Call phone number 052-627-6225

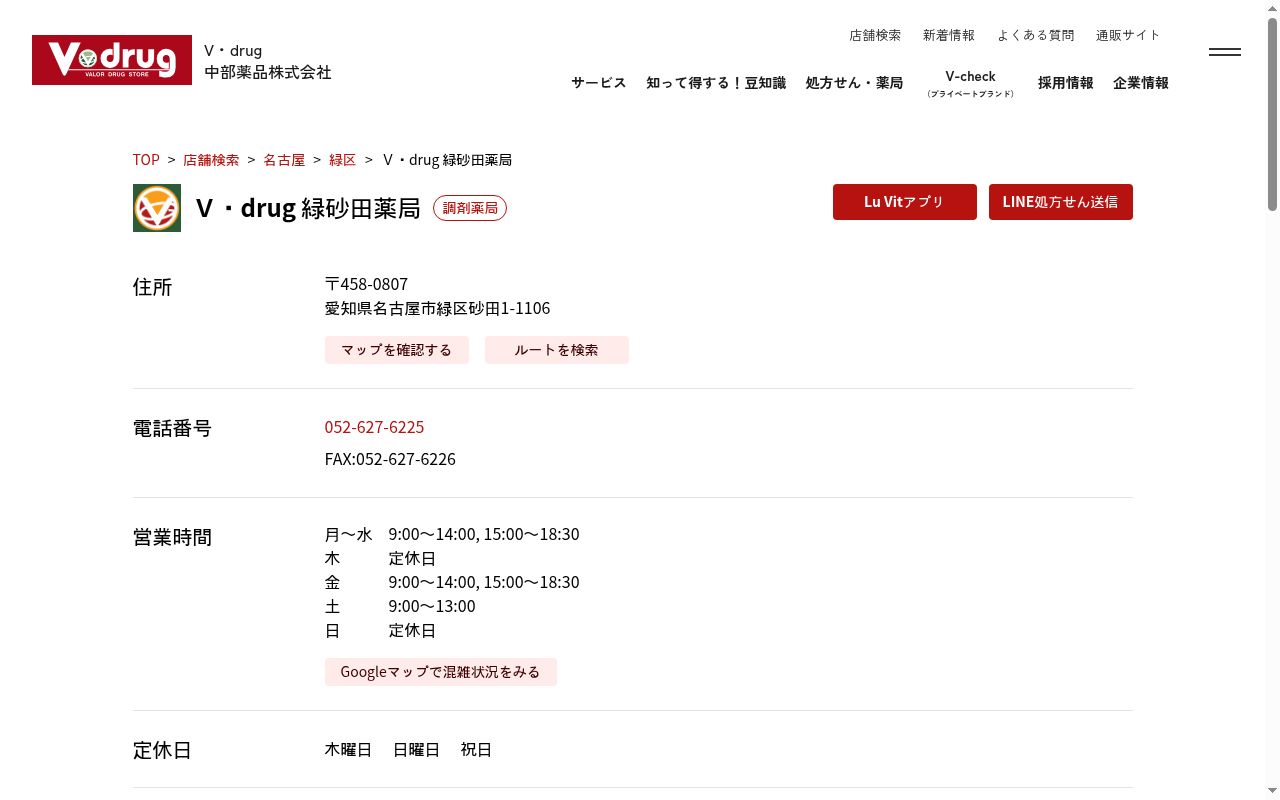click(x=375, y=427)
